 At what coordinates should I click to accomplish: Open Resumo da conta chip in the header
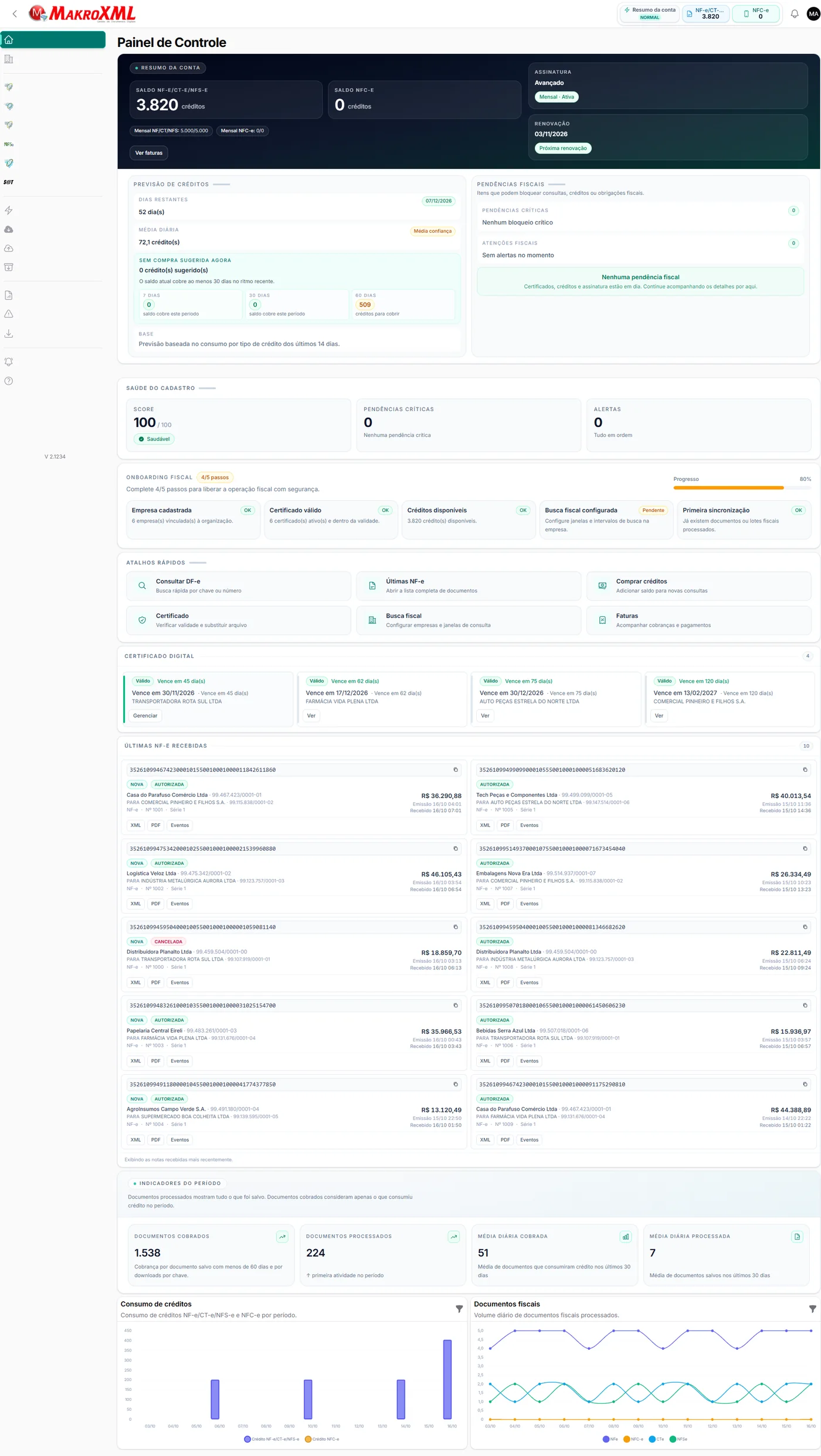point(650,13)
